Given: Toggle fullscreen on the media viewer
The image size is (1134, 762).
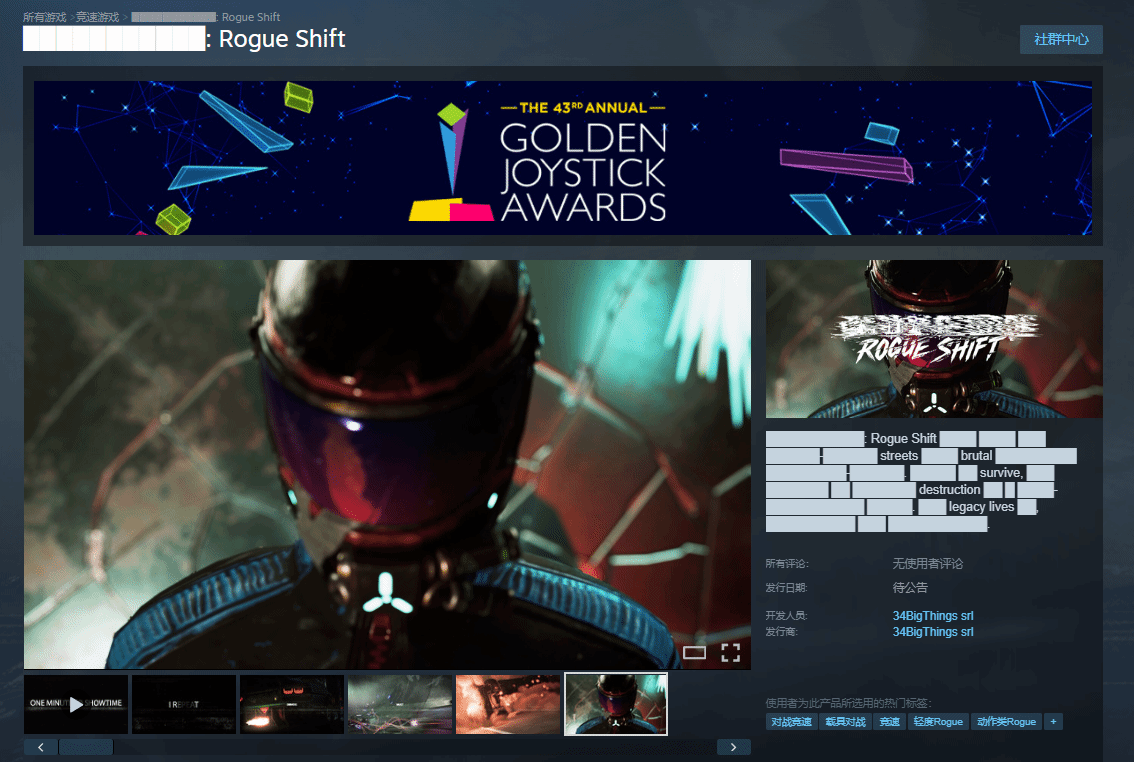Looking at the screenshot, I should (731, 653).
